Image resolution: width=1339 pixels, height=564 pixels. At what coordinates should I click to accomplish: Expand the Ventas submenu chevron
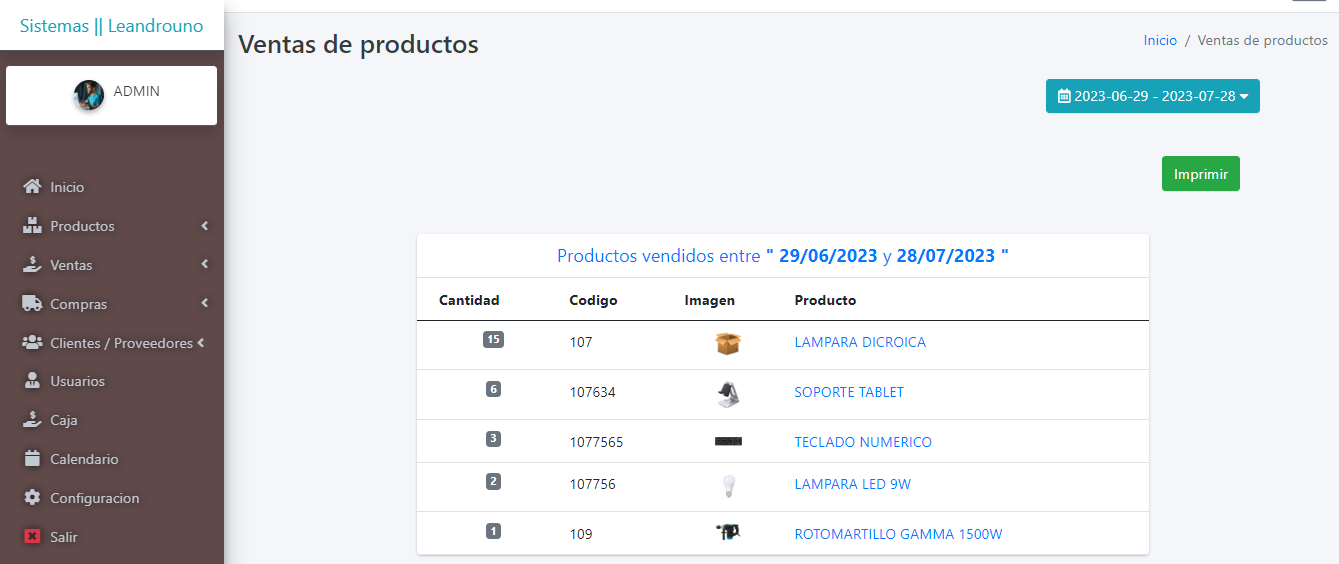pyautogui.click(x=204, y=265)
